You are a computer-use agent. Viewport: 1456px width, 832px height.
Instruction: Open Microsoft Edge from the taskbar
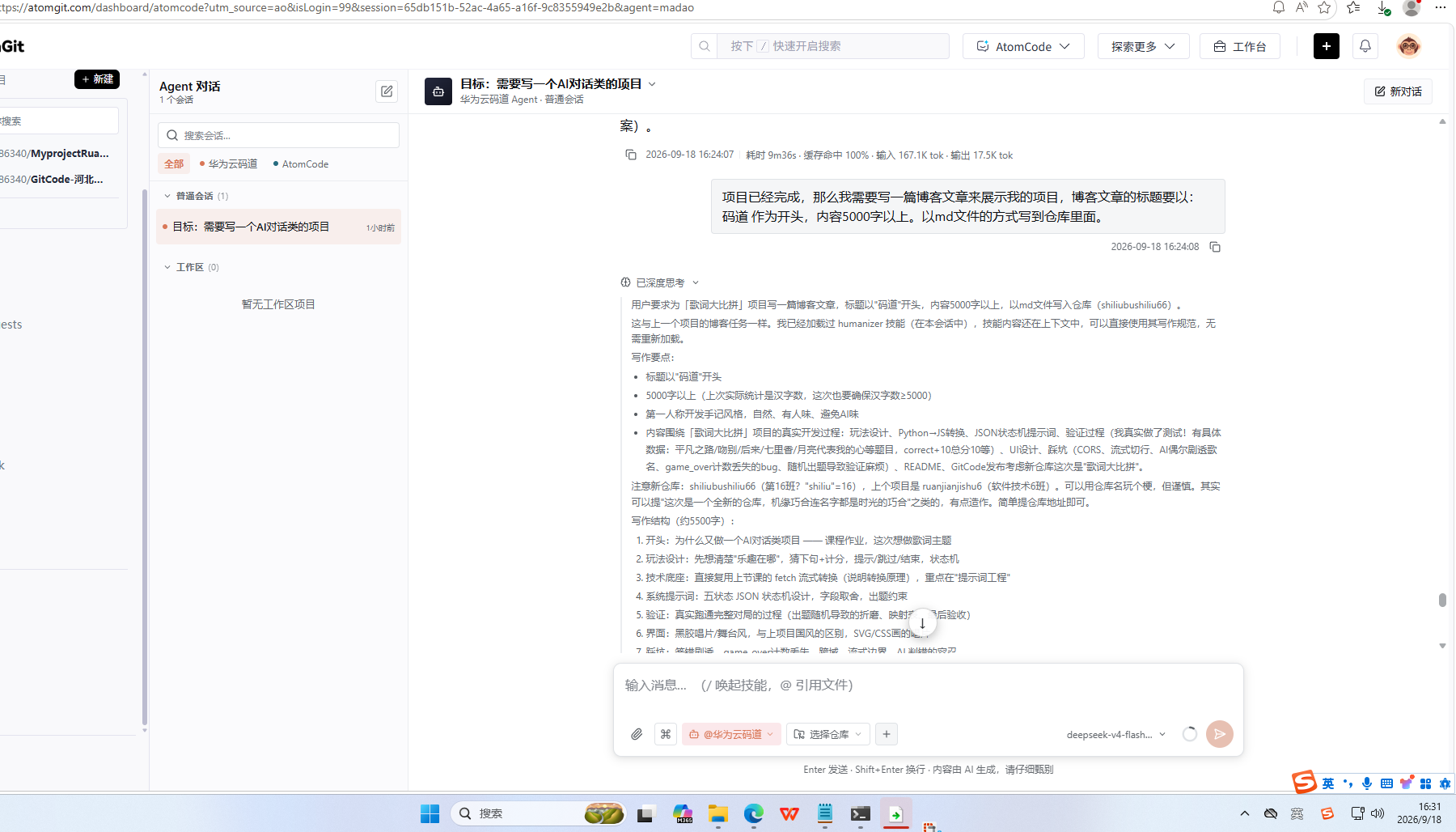pos(753,813)
